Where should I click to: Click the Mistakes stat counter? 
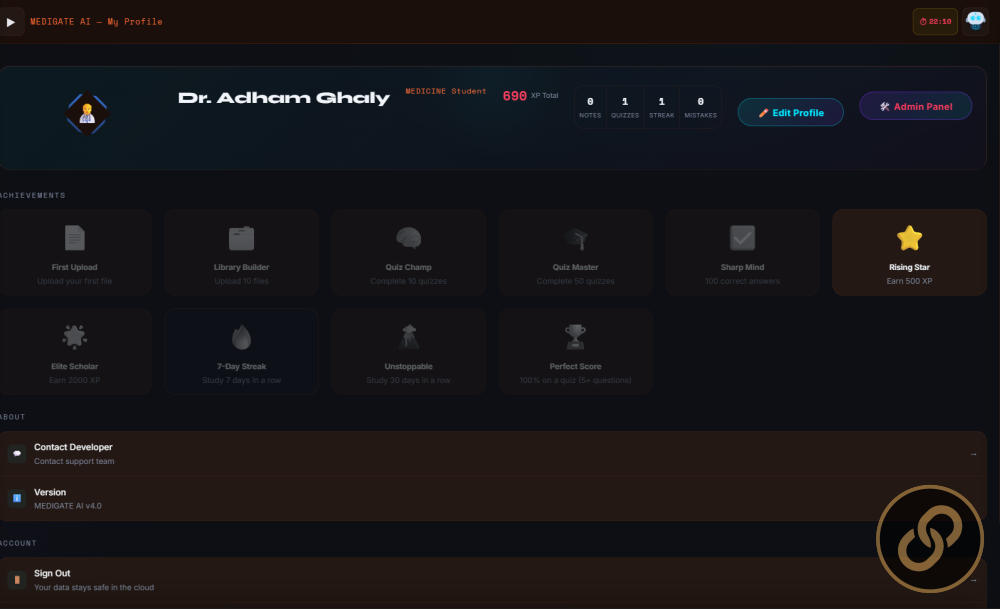700,107
